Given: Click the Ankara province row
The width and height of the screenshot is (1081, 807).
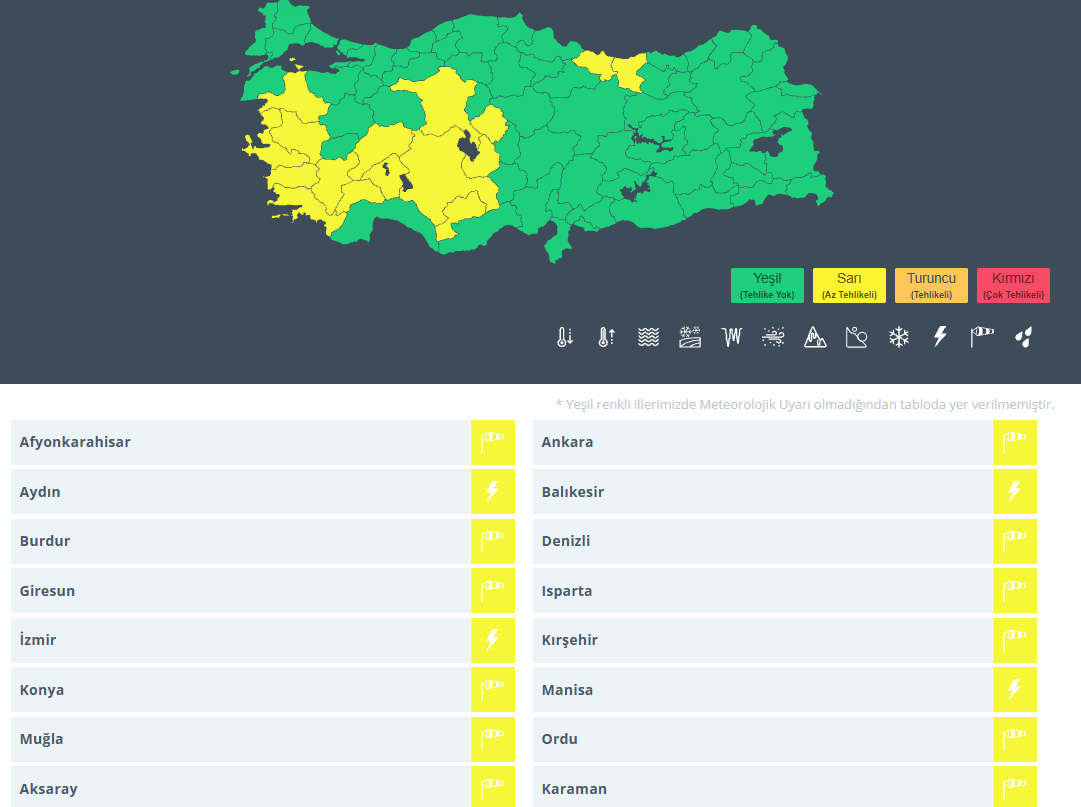Looking at the screenshot, I should point(762,442).
